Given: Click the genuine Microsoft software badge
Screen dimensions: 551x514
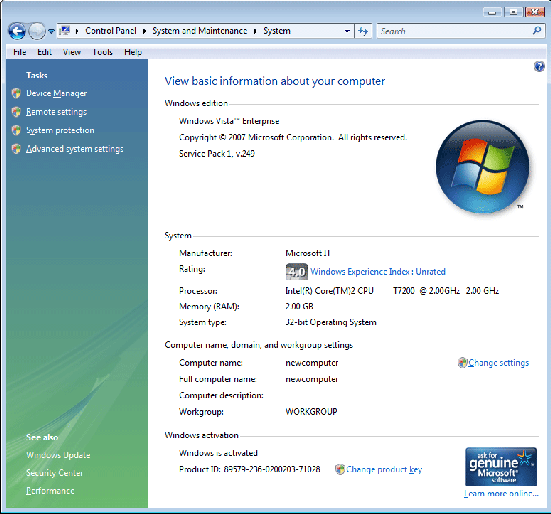Looking at the screenshot, I should click(x=501, y=466).
